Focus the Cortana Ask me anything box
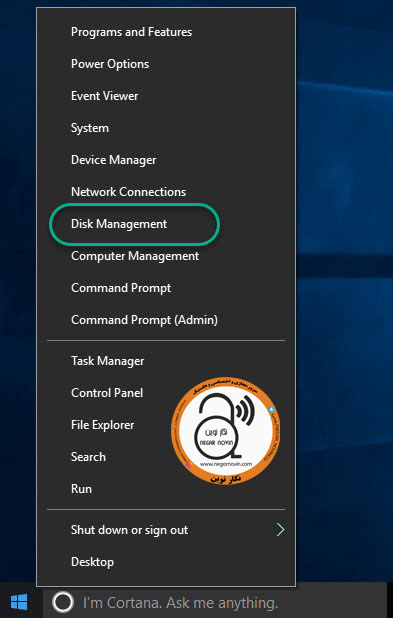The width and height of the screenshot is (393, 618). [214, 602]
